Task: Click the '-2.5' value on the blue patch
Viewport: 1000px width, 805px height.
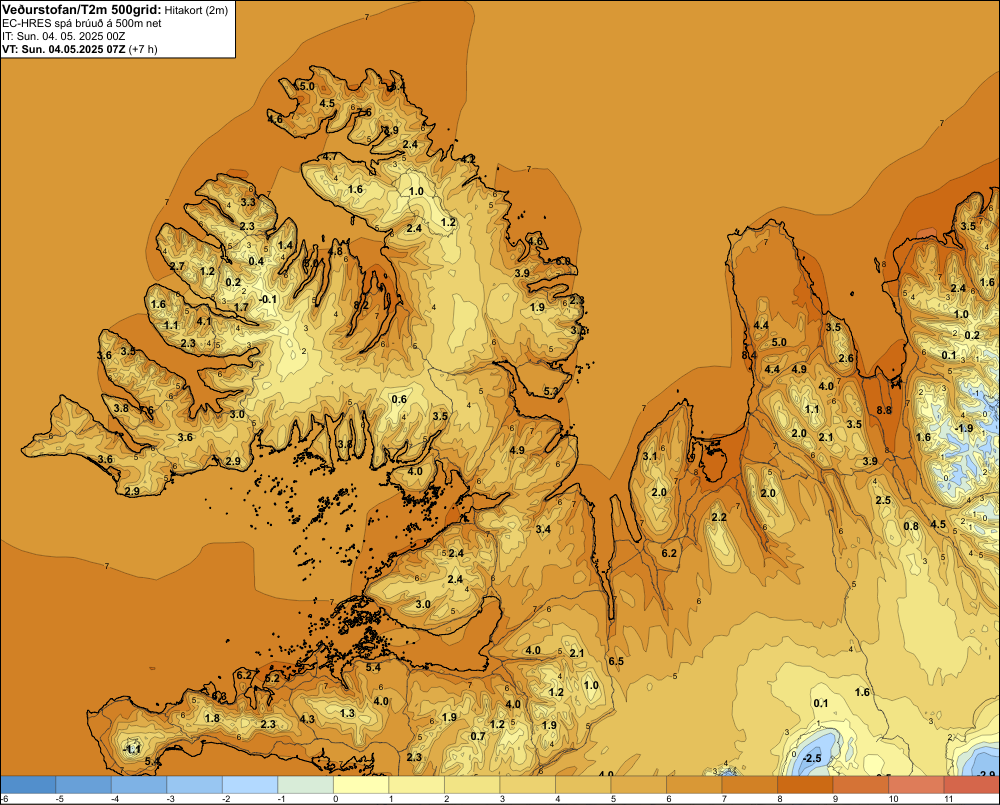Action: (x=812, y=758)
